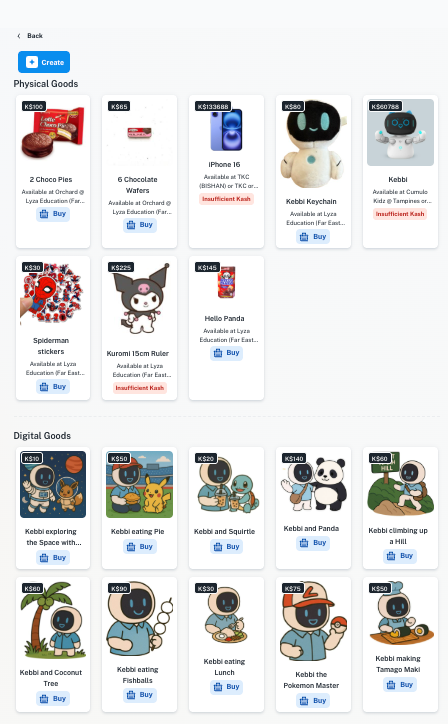This screenshot has height=724, width=448.
Task: Buy Kebbi the Pokemon Master sticker
Action: pos(313,700)
